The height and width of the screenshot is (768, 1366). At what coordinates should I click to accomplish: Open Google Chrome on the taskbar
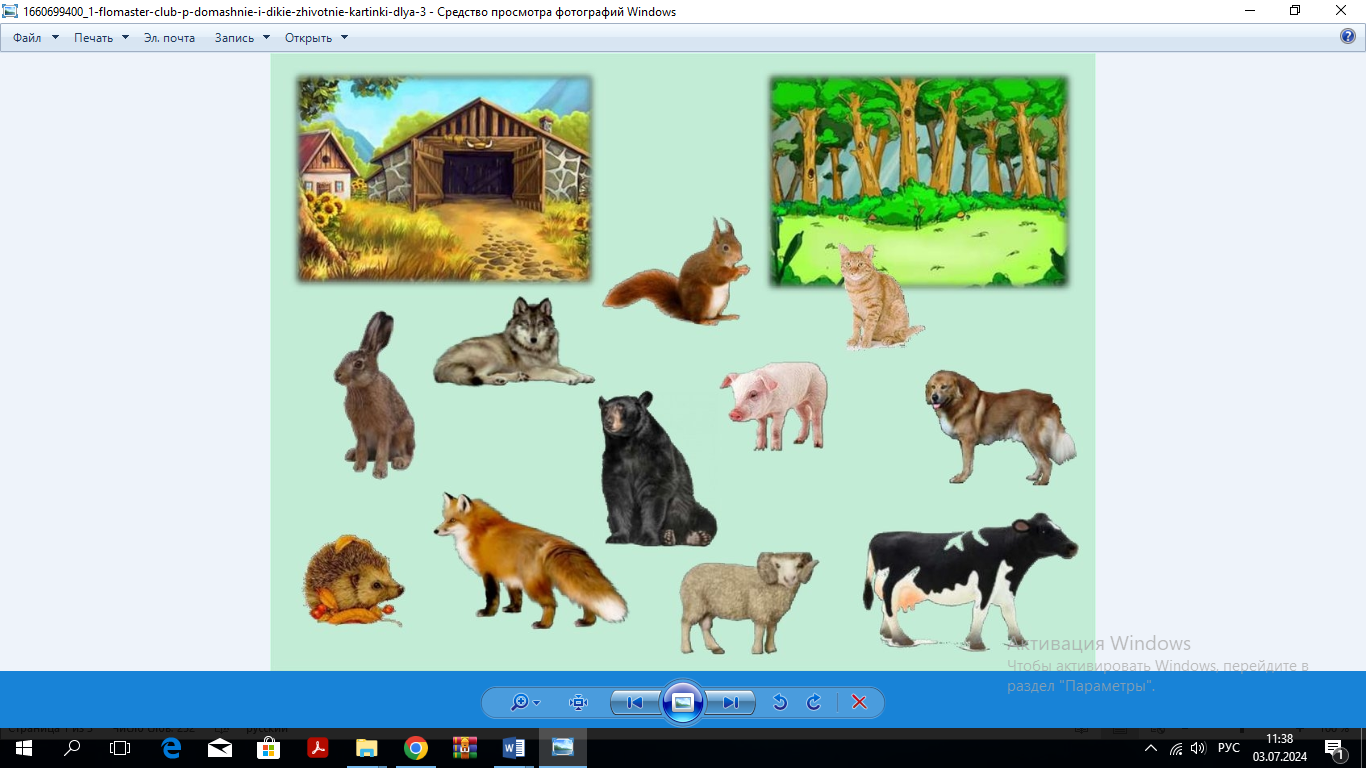(416, 748)
